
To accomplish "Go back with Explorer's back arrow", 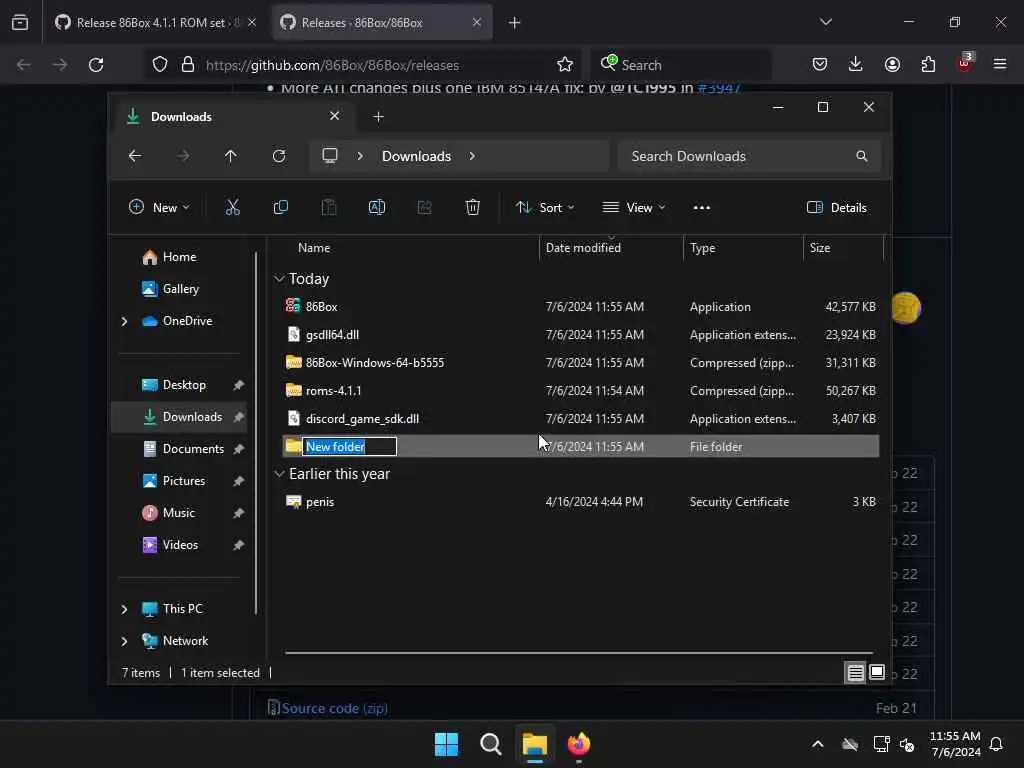I will coord(135,156).
